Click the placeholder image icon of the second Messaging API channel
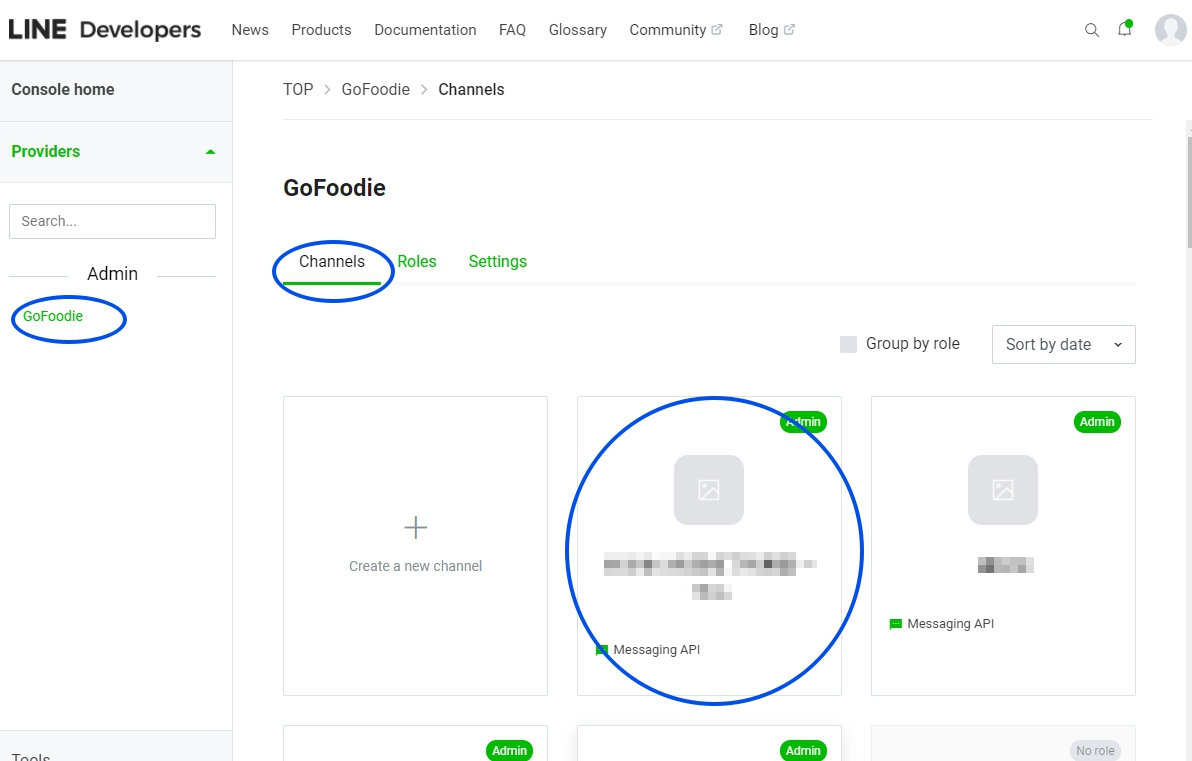Screen dimensions: 1192x761 coord(1003,490)
